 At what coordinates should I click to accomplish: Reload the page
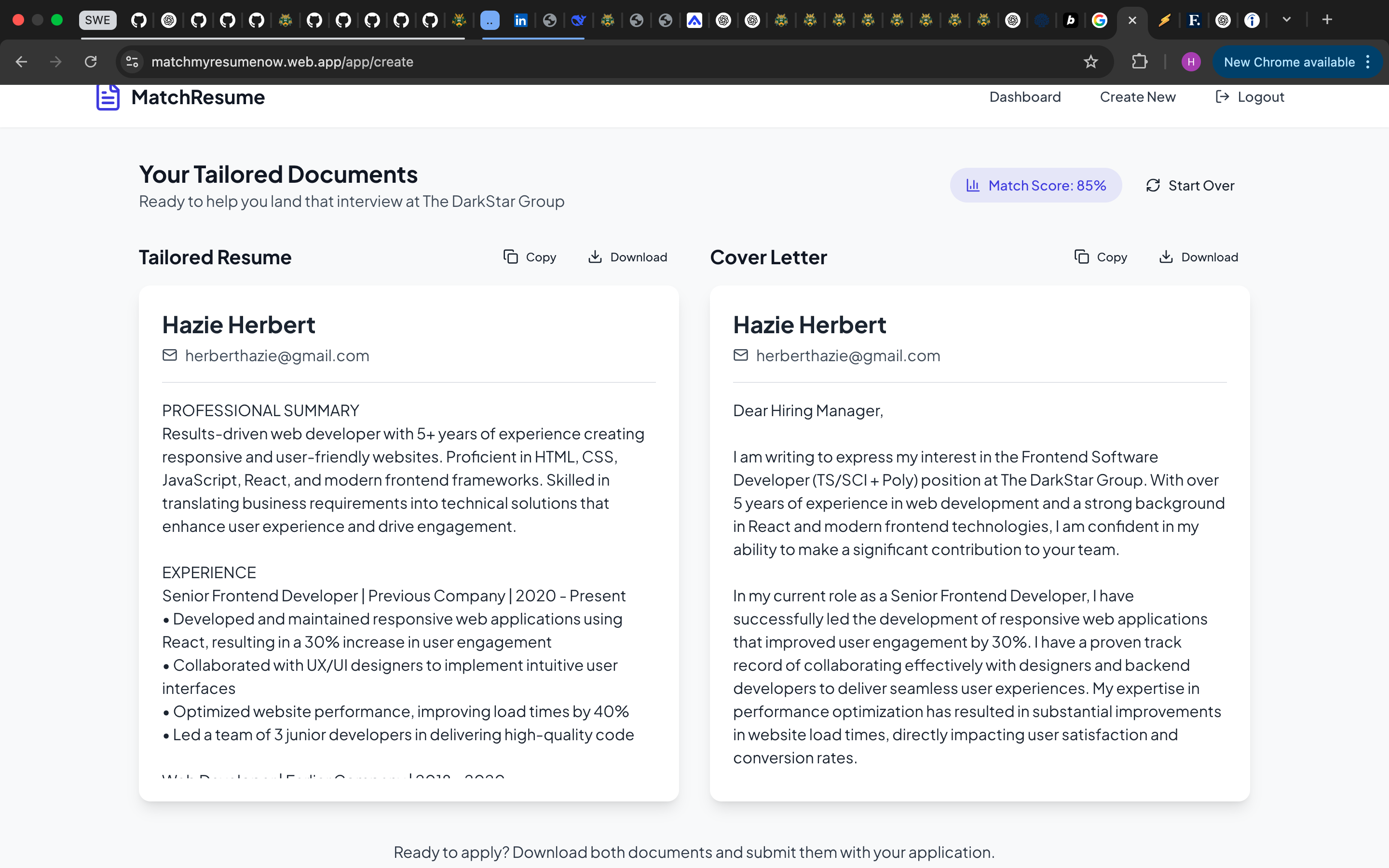click(91, 62)
